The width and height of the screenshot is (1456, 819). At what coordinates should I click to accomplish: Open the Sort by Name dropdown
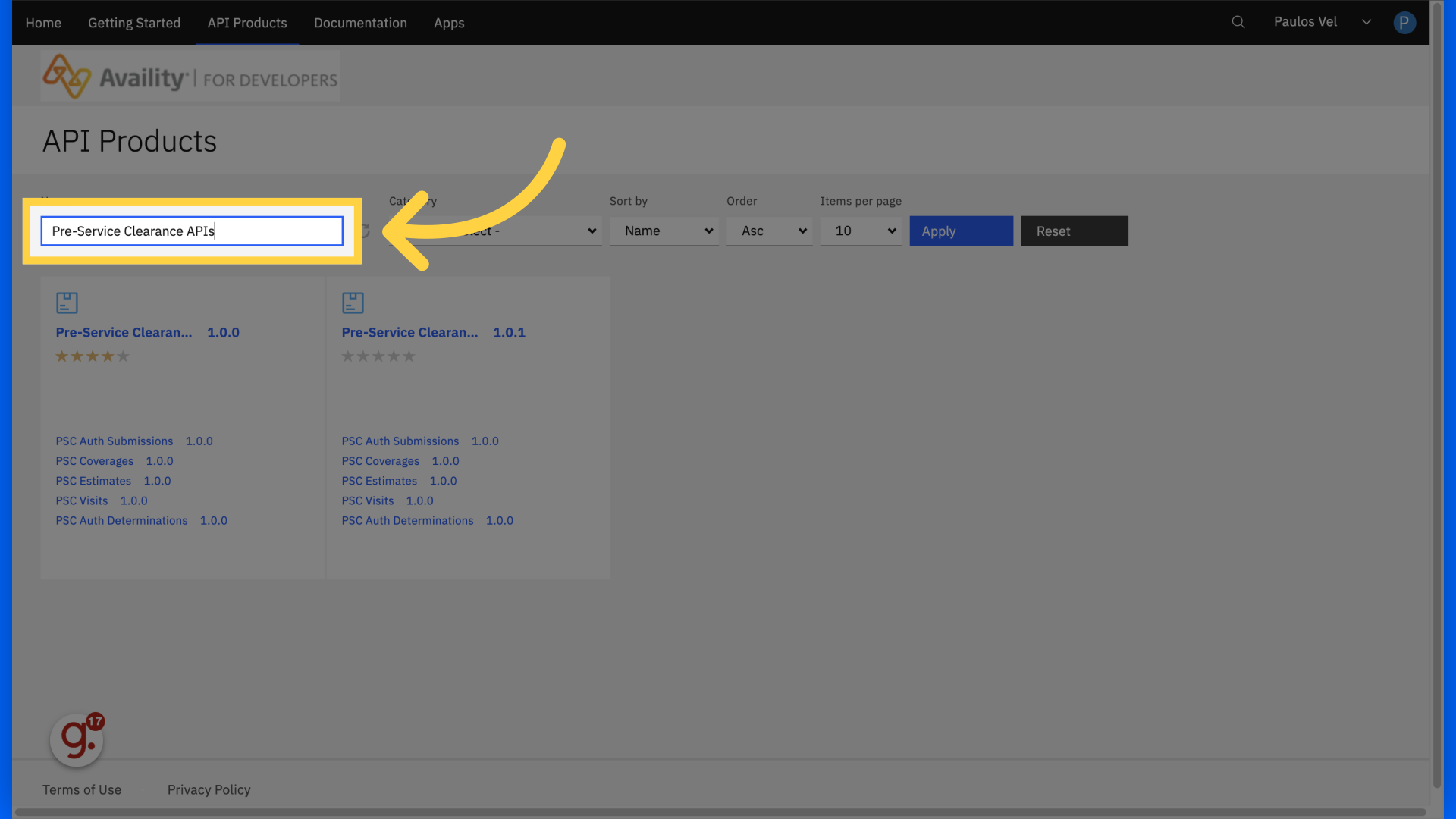(x=664, y=231)
